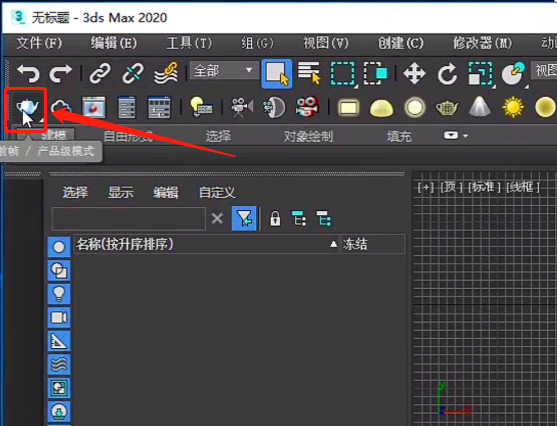Screen dimensions: 557x426
Task: Open the Scene Explorer list icon
Action: point(127,107)
